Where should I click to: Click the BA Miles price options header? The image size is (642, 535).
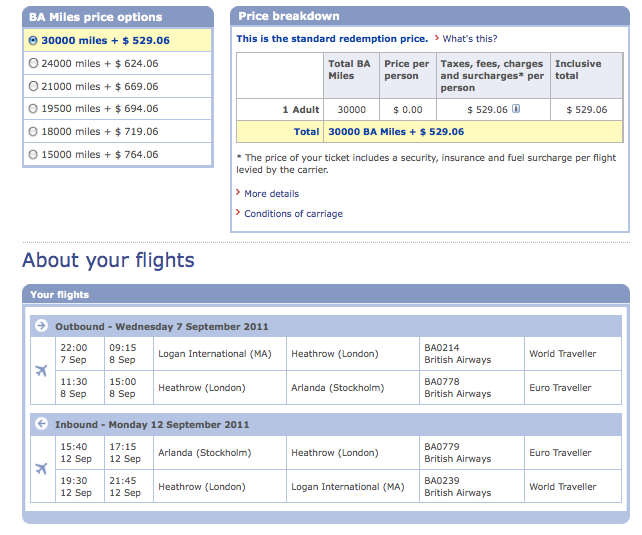coord(95,17)
